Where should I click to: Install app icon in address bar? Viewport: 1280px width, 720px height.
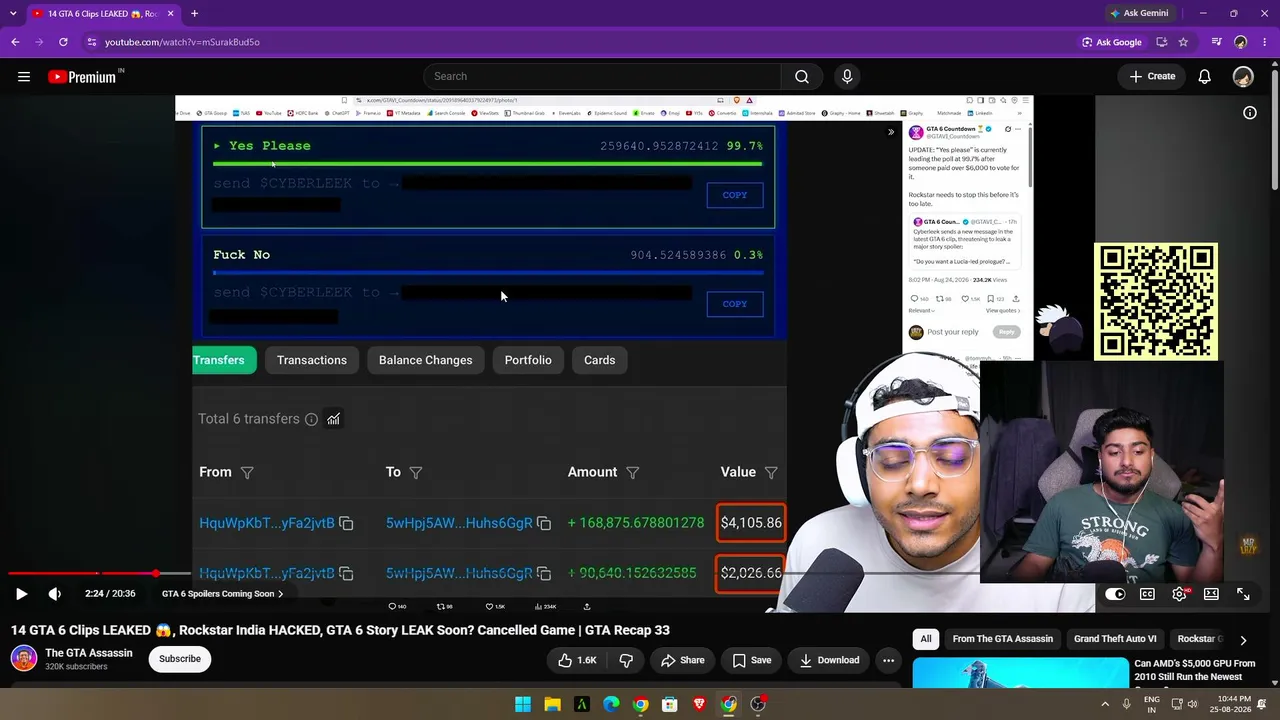(1162, 42)
